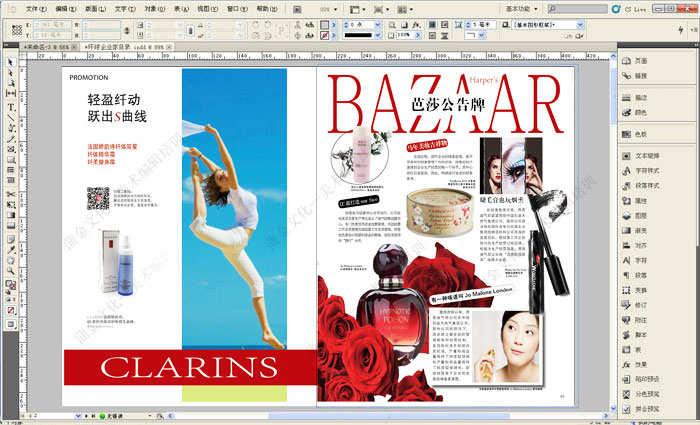The width and height of the screenshot is (700, 425).
Task: Select the Gradient Swatch tool
Action: point(11,215)
